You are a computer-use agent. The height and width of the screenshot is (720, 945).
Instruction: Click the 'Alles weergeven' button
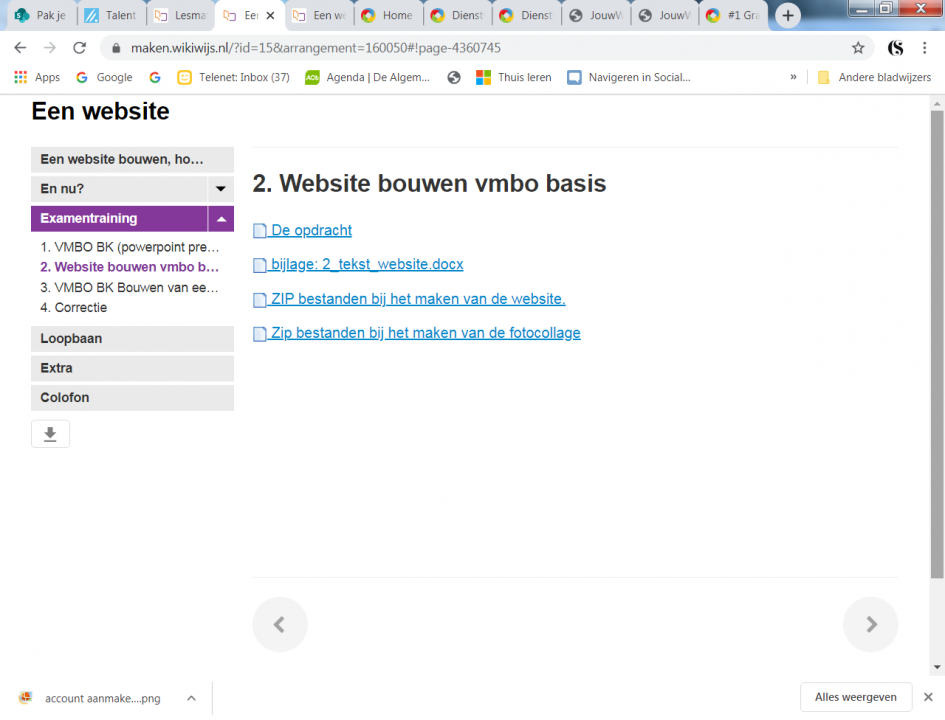tap(855, 697)
